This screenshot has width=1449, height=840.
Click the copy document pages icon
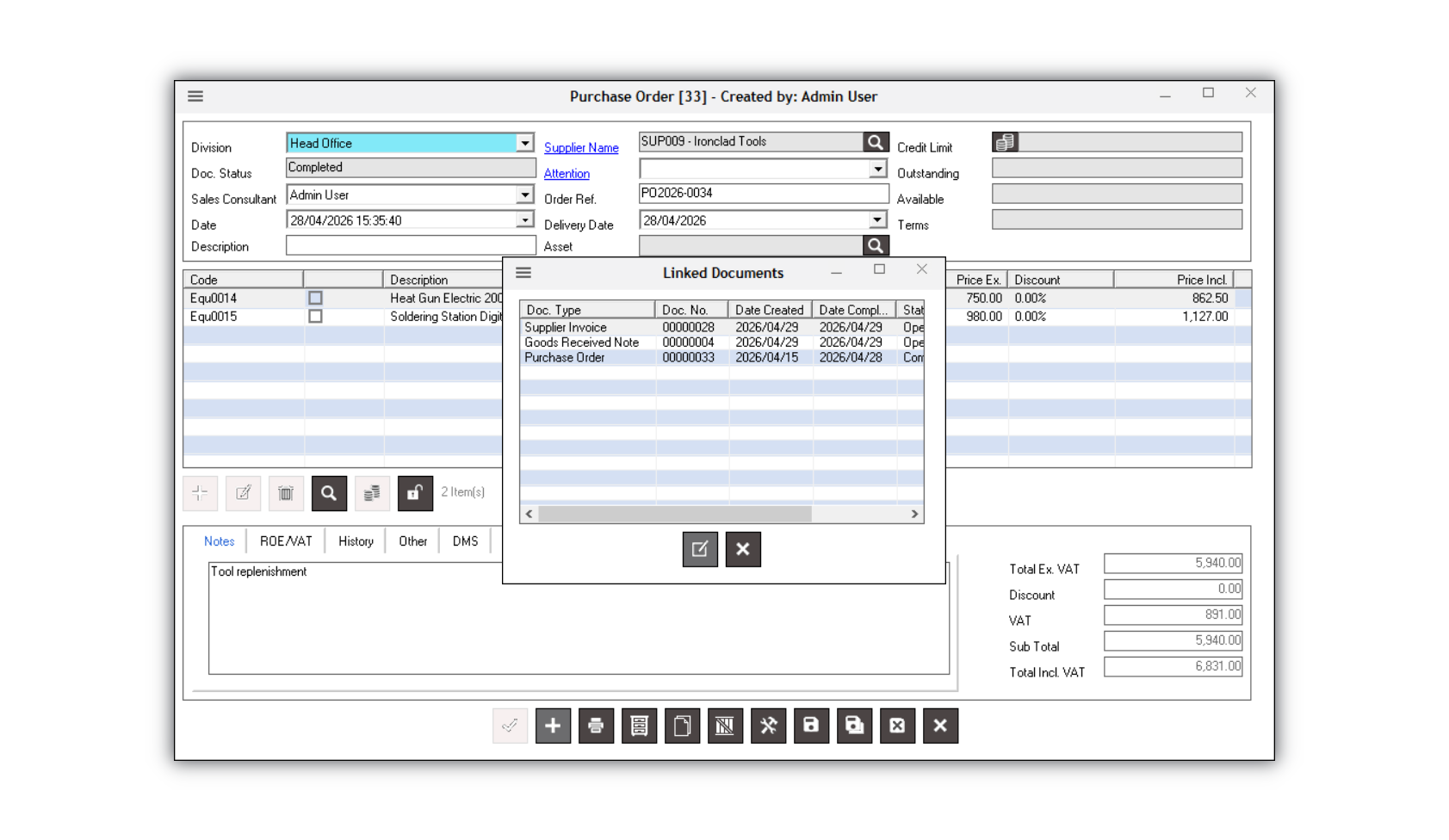pos(682,726)
